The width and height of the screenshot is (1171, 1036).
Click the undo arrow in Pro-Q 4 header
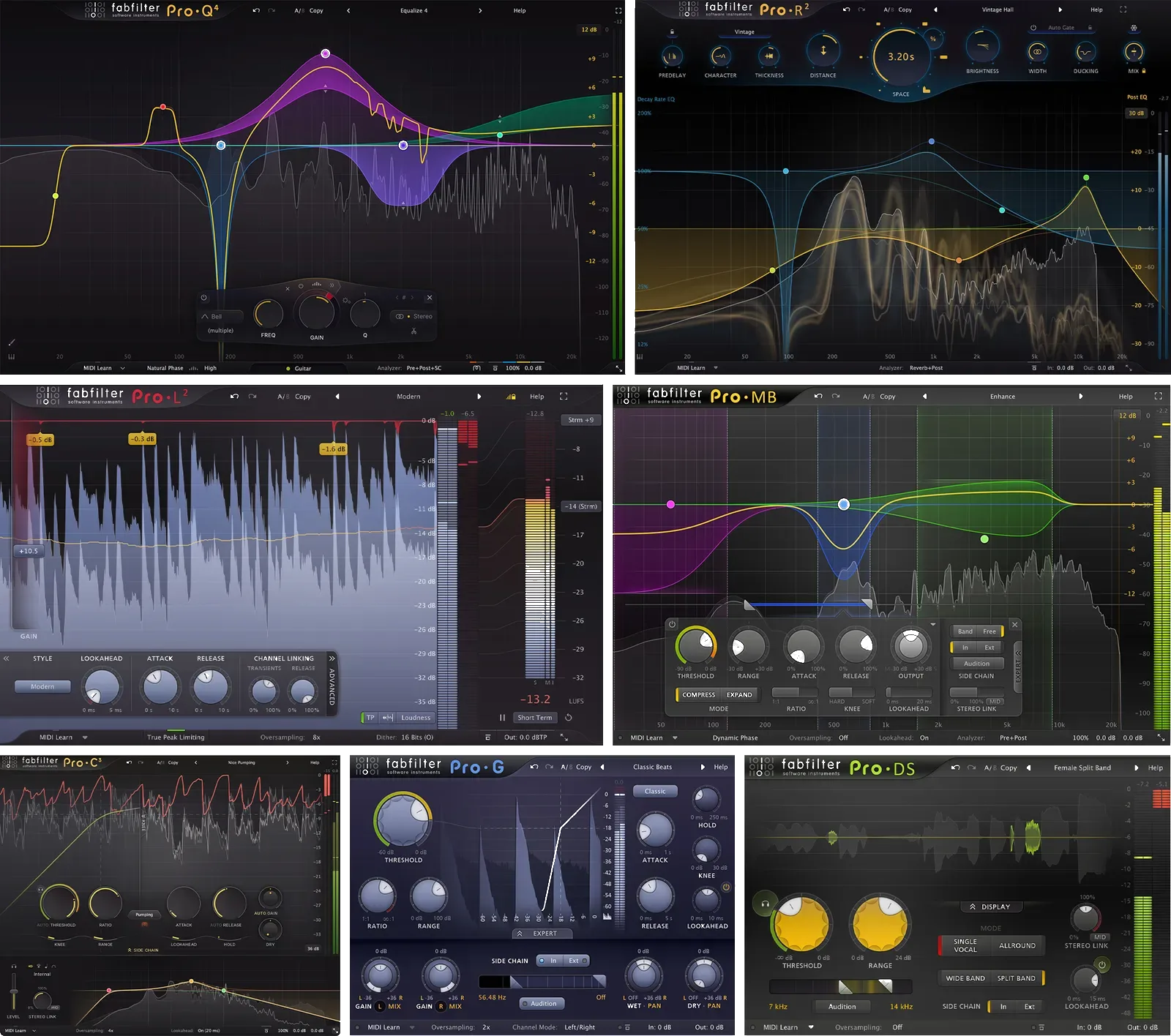(256, 11)
